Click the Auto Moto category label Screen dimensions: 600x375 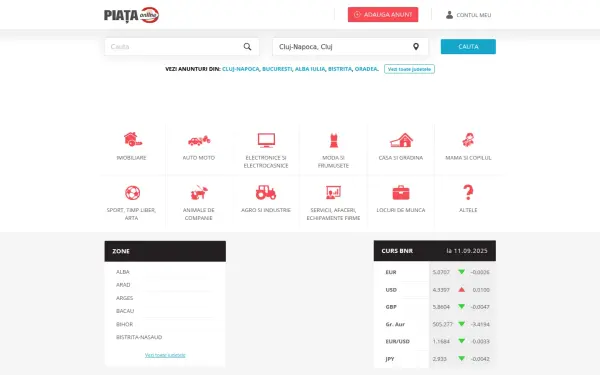[199, 158]
